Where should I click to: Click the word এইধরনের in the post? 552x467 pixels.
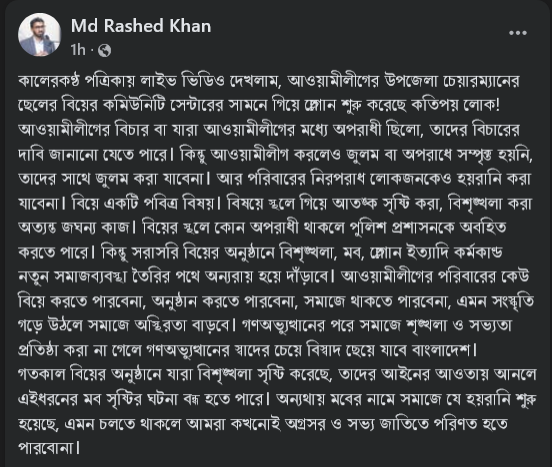[x=48, y=399]
